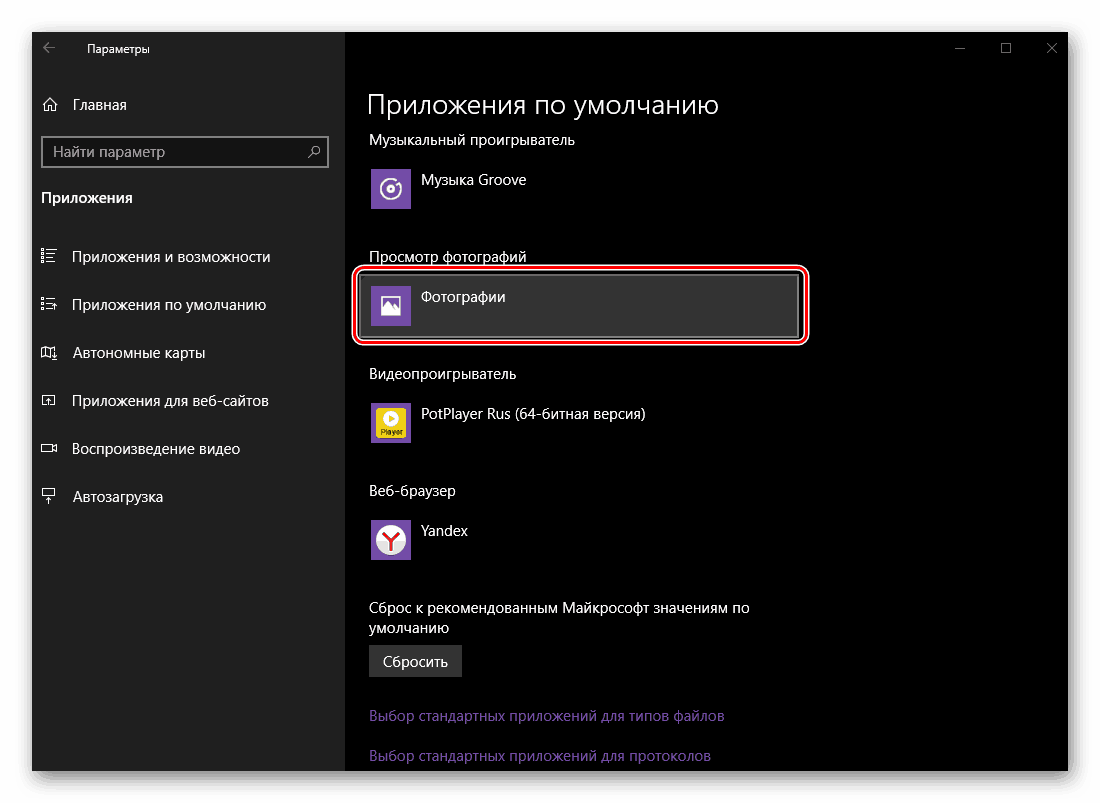Click the back arrow at top left
The height and width of the screenshot is (803, 1100).
tap(49, 47)
